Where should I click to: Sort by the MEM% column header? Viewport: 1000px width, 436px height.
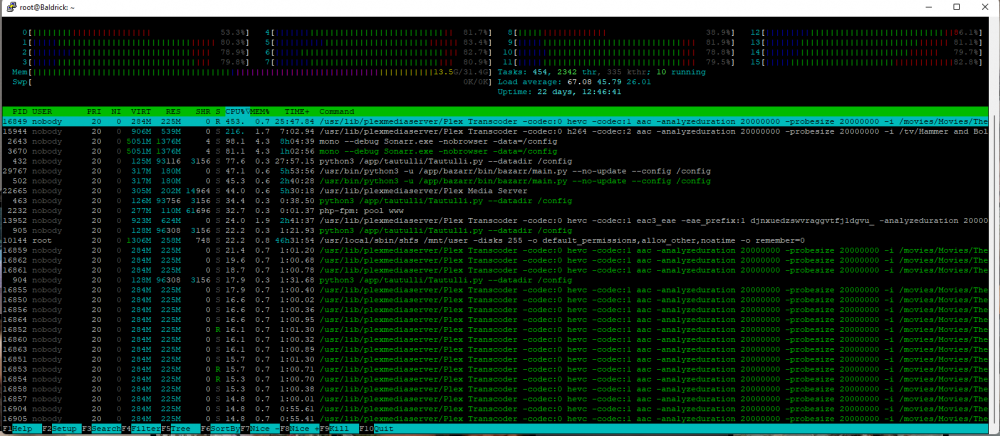(x=260, y=112)
